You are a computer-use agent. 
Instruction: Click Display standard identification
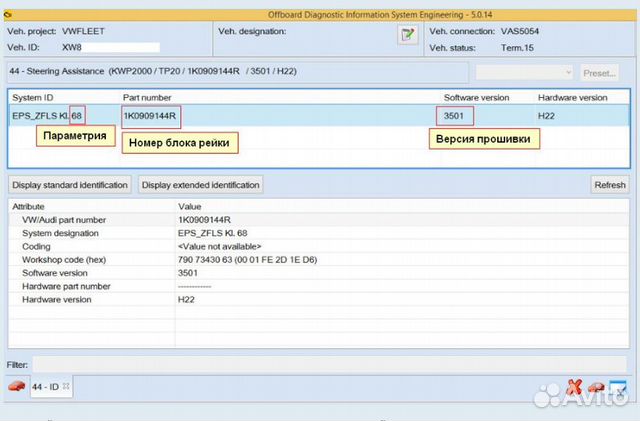(x=70, y=185)
